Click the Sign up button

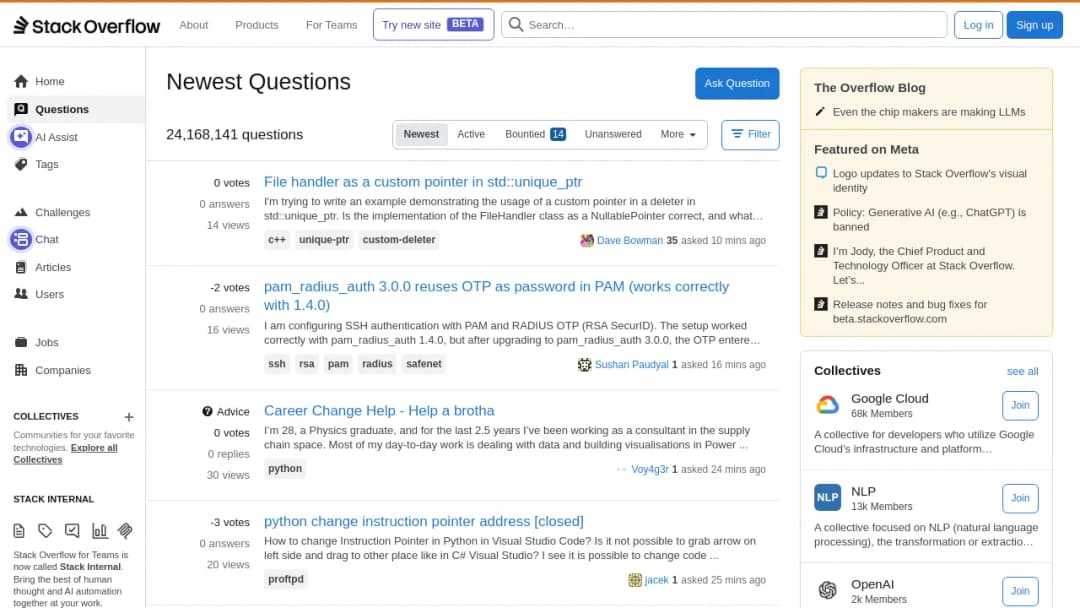click(x=1034, y=25)
